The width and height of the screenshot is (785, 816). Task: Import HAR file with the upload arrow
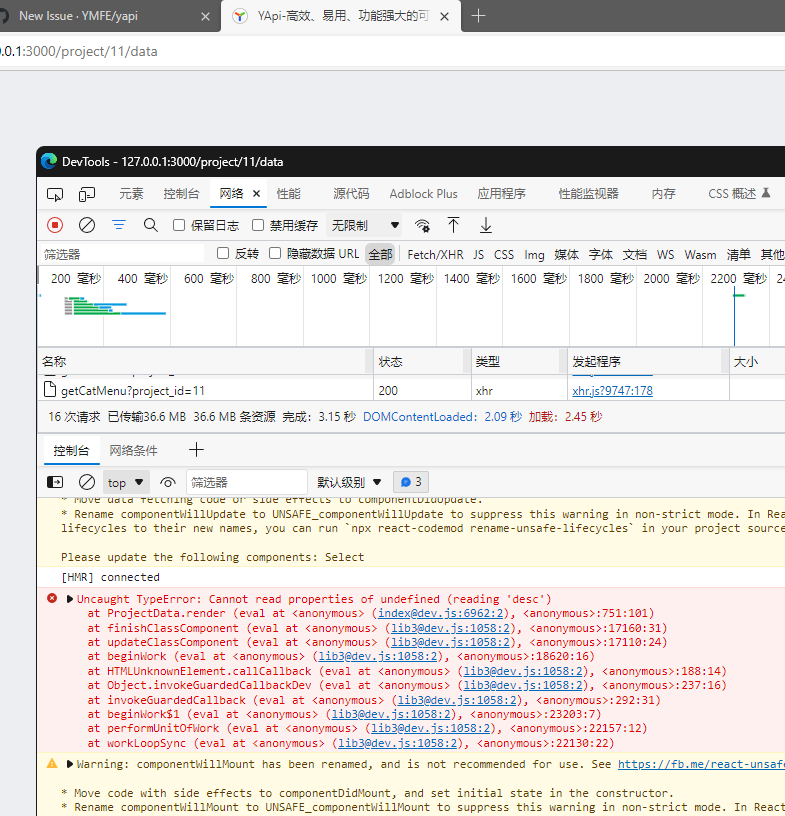453,225
